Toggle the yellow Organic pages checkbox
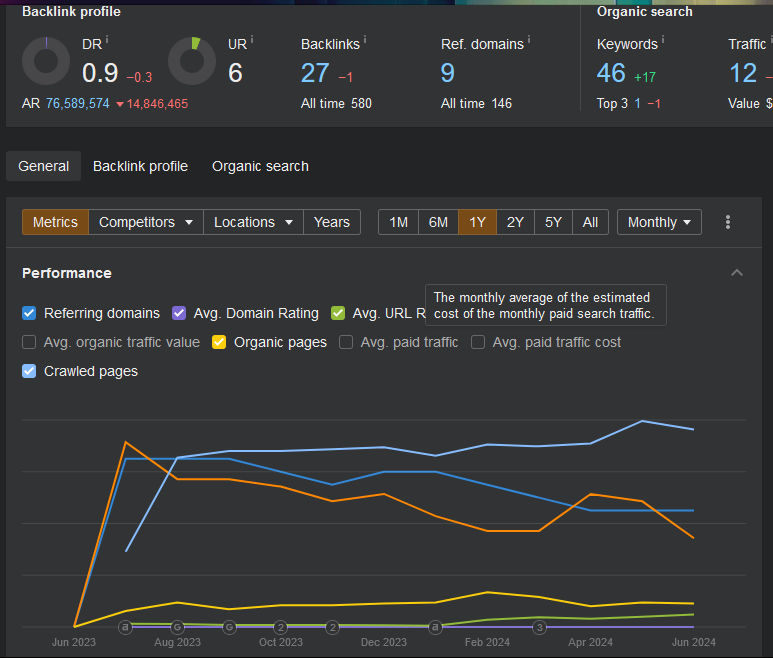This screenshot has height=658, width=773. click(219, 342)
